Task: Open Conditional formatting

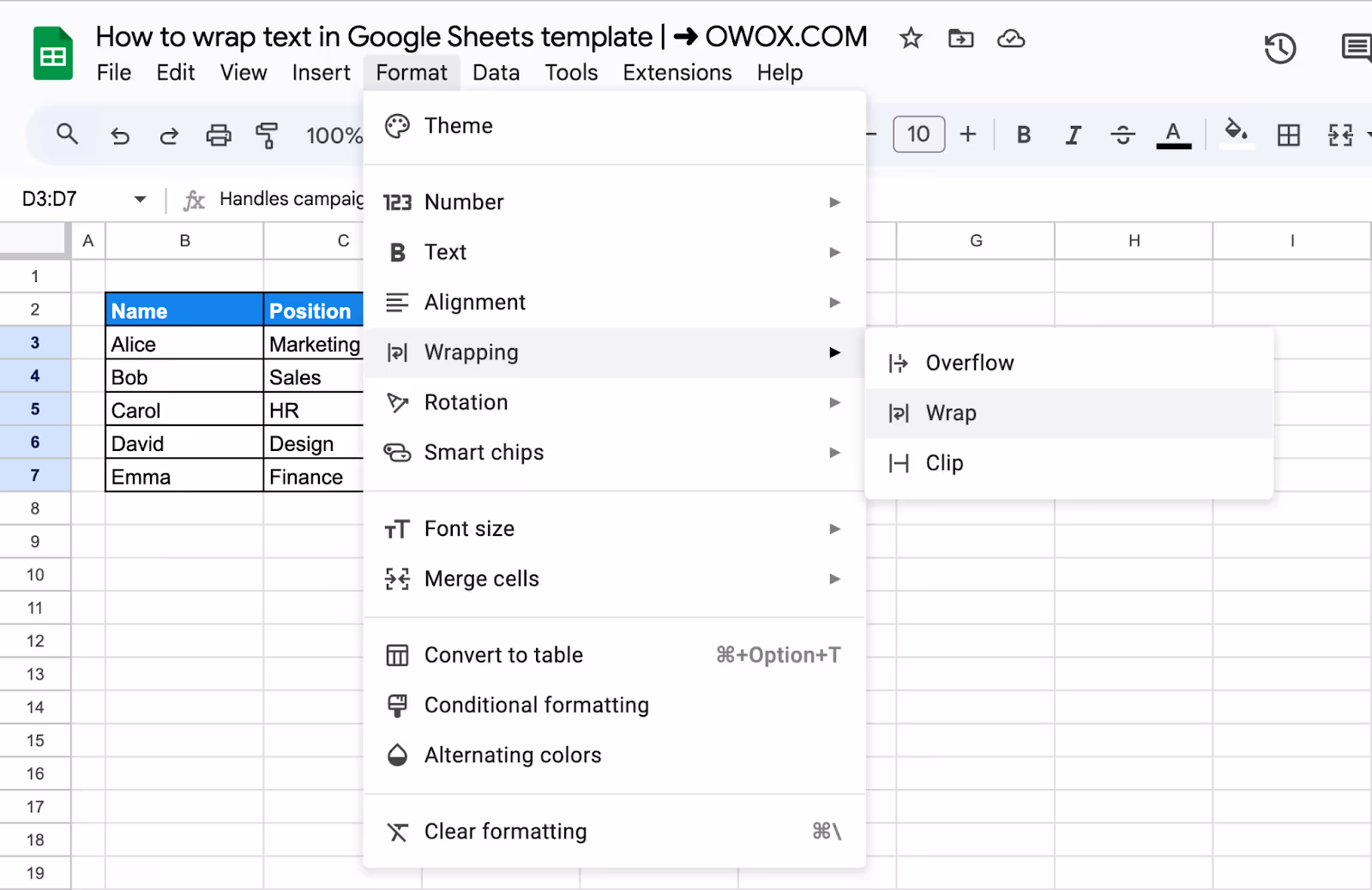Action: coord(614,705)
